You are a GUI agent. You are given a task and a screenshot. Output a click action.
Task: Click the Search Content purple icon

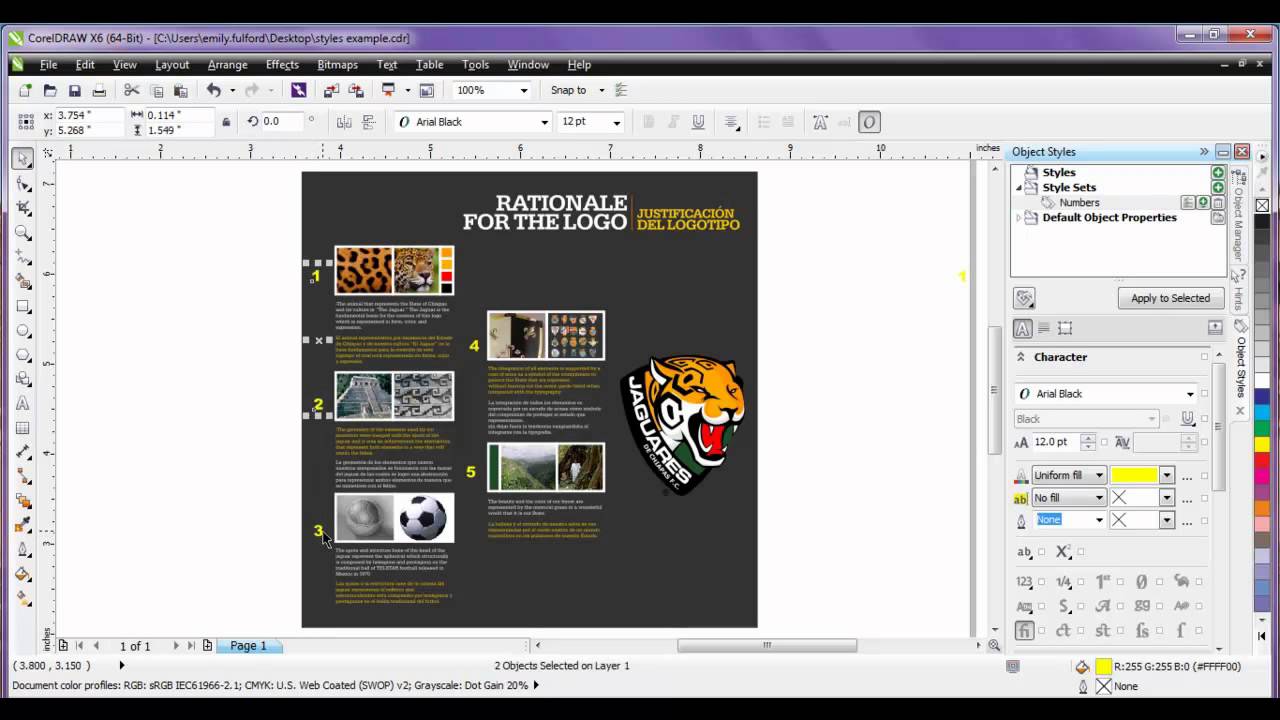point(298,90)
